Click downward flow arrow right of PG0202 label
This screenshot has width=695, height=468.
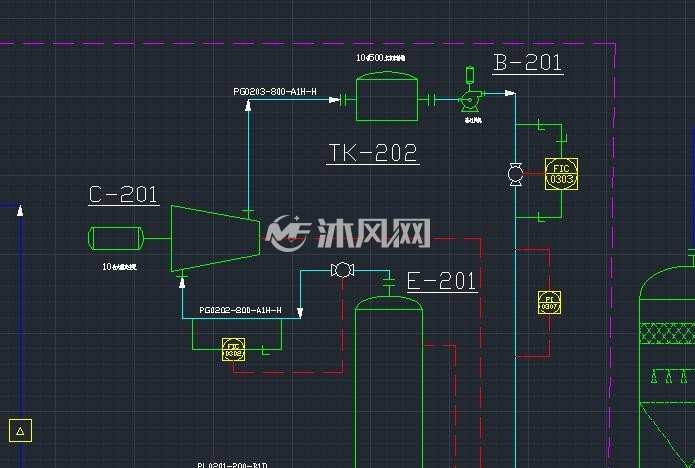300,313
